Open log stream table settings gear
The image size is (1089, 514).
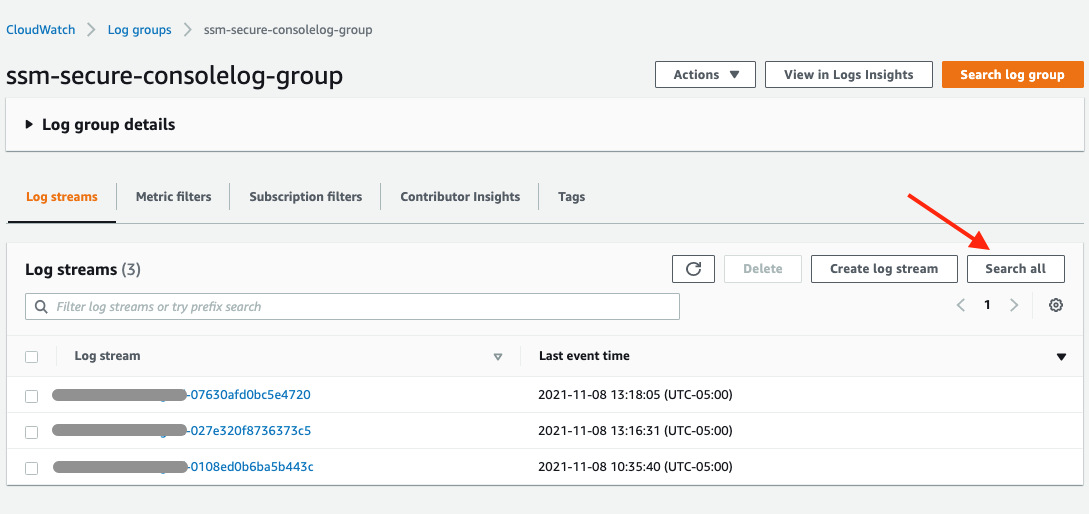1056,305
